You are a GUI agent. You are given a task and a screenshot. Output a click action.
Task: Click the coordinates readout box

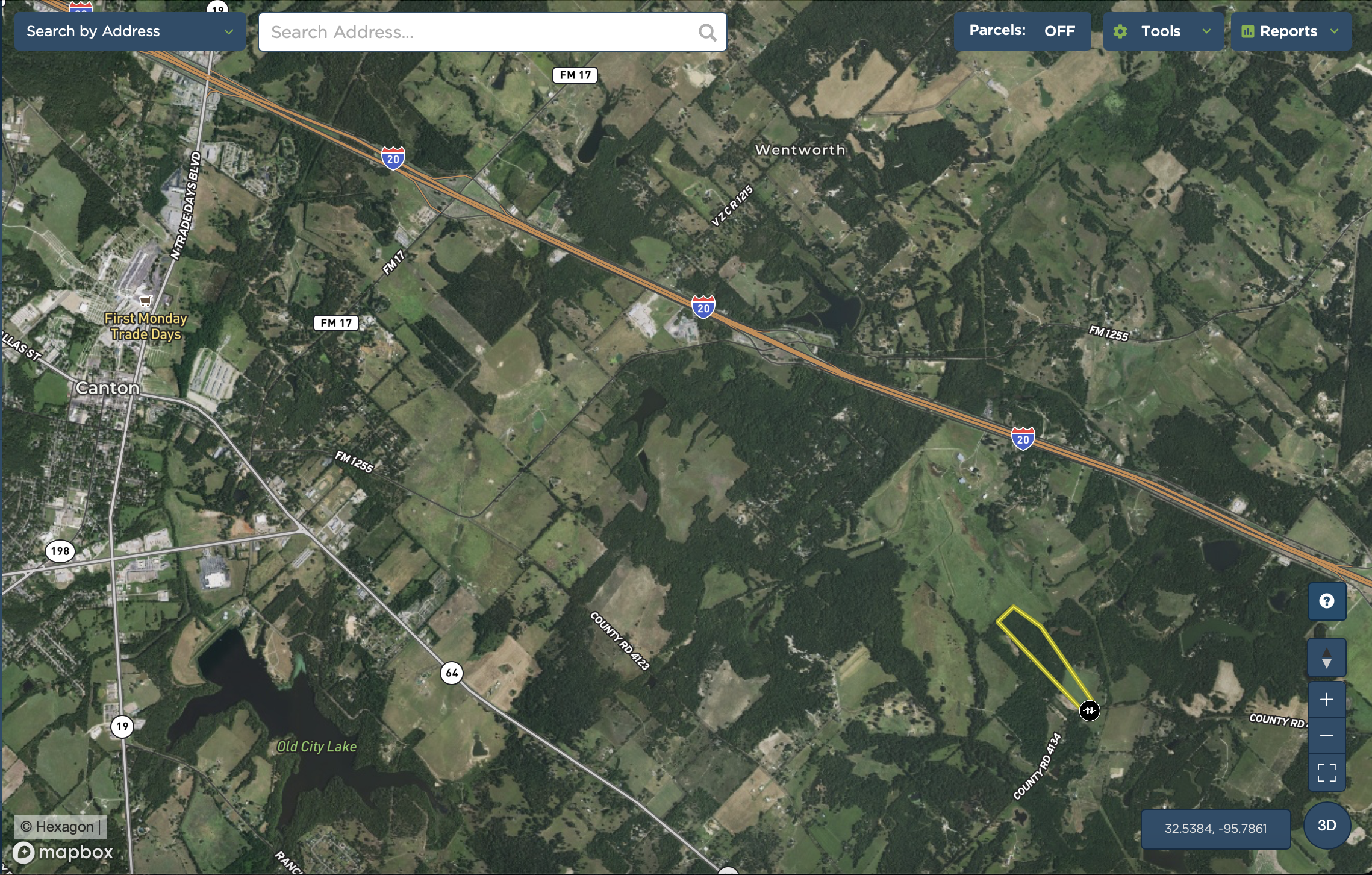pos(1215,829)
